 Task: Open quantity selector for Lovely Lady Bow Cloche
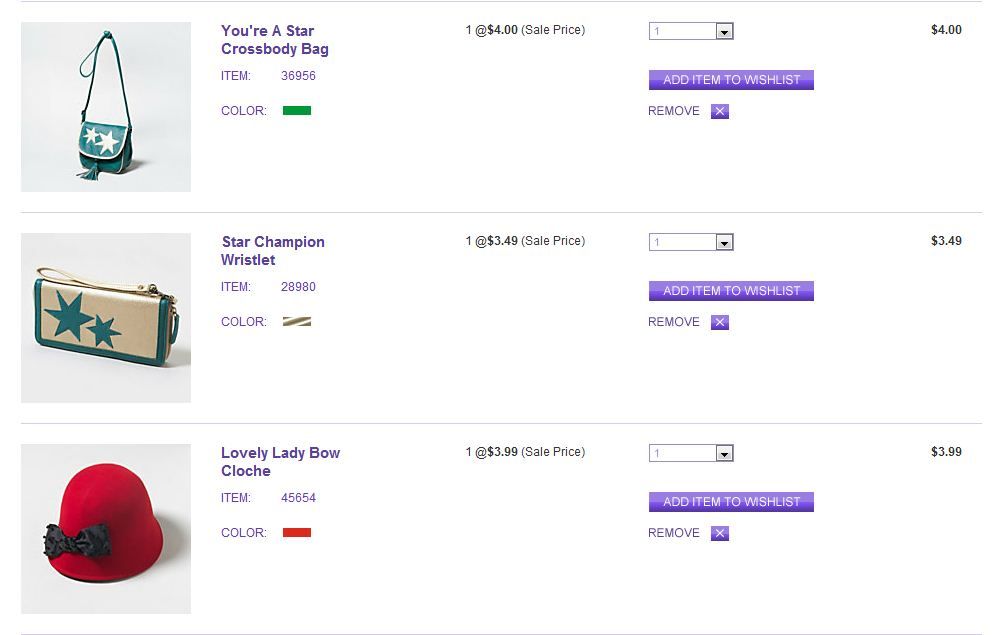[x=725, y=454]
